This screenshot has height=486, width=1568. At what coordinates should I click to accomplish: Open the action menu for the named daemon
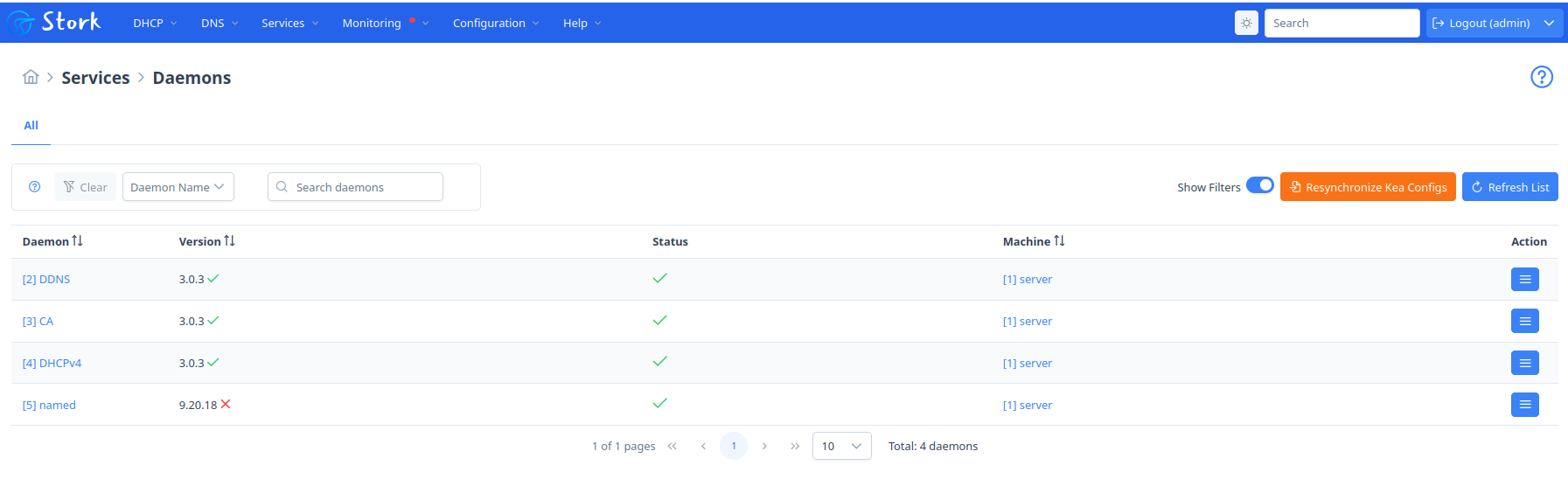click(1524, 405)
